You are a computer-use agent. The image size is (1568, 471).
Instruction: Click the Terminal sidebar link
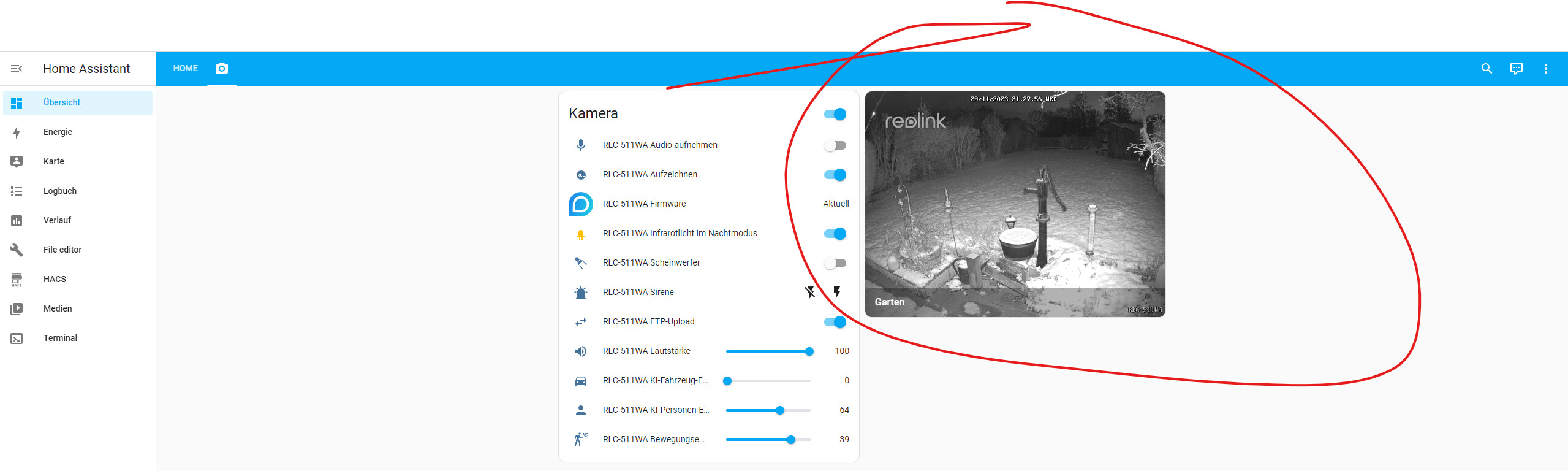[60, 338]
